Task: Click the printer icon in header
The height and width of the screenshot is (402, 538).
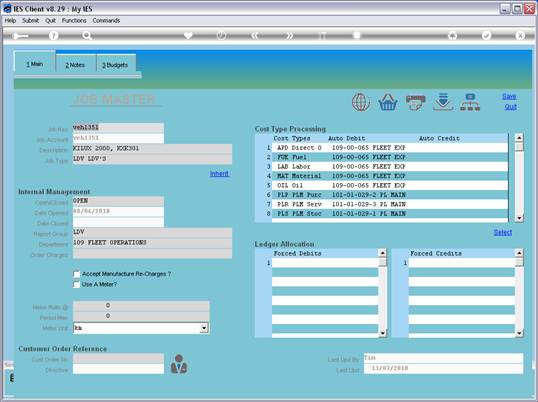Action: [x=416, y=103]
